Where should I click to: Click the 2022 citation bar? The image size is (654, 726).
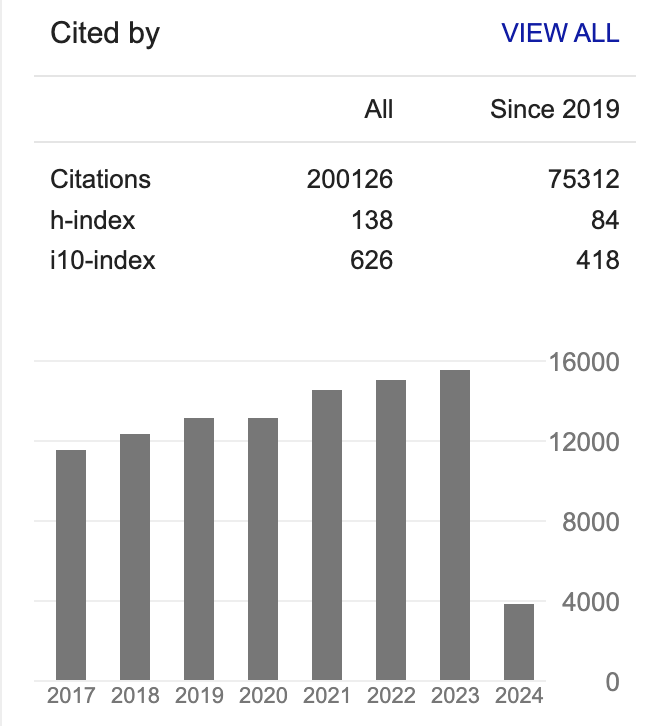[x=391, y=530]
